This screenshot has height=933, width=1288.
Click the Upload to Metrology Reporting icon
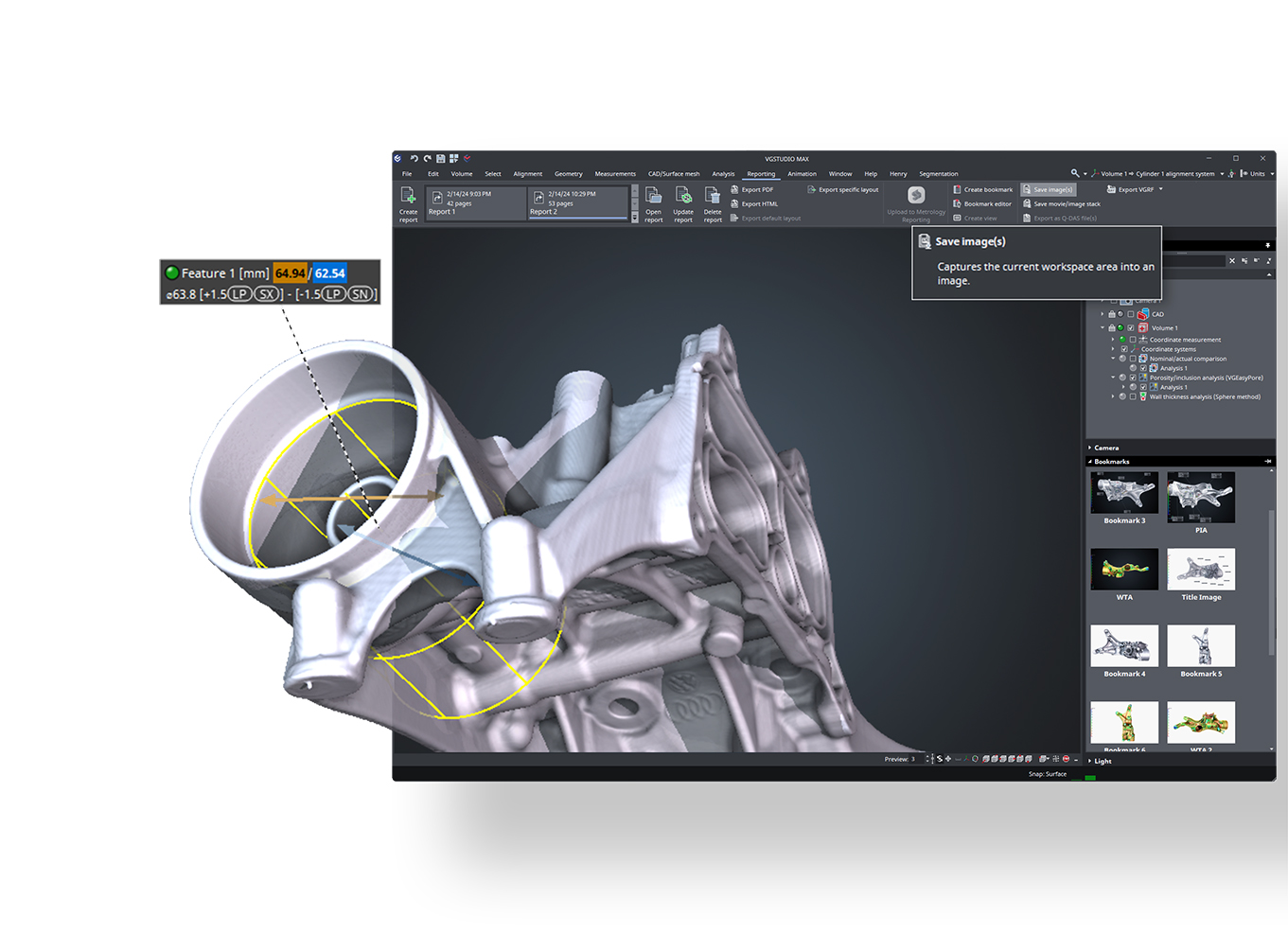916,195
